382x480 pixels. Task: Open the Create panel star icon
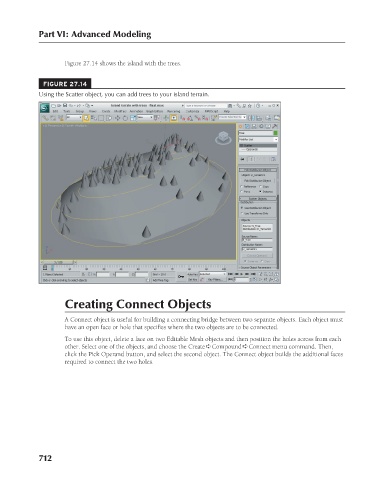coord(241,126)
